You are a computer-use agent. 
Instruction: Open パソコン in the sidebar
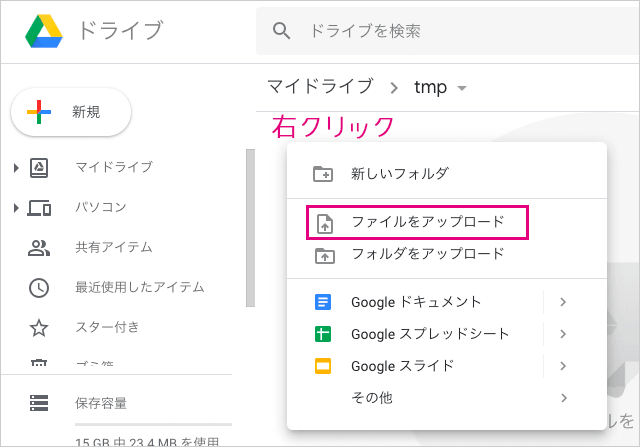[x=101, y=207]
